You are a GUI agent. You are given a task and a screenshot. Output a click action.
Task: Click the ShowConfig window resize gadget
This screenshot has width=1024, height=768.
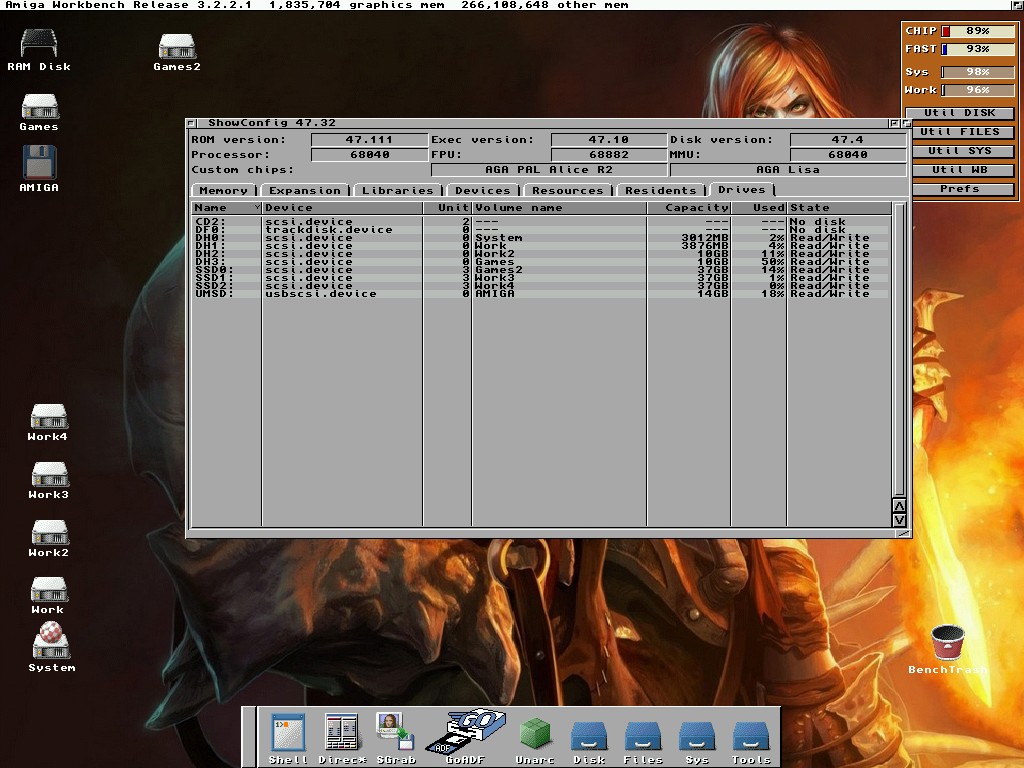click(903, 534)
